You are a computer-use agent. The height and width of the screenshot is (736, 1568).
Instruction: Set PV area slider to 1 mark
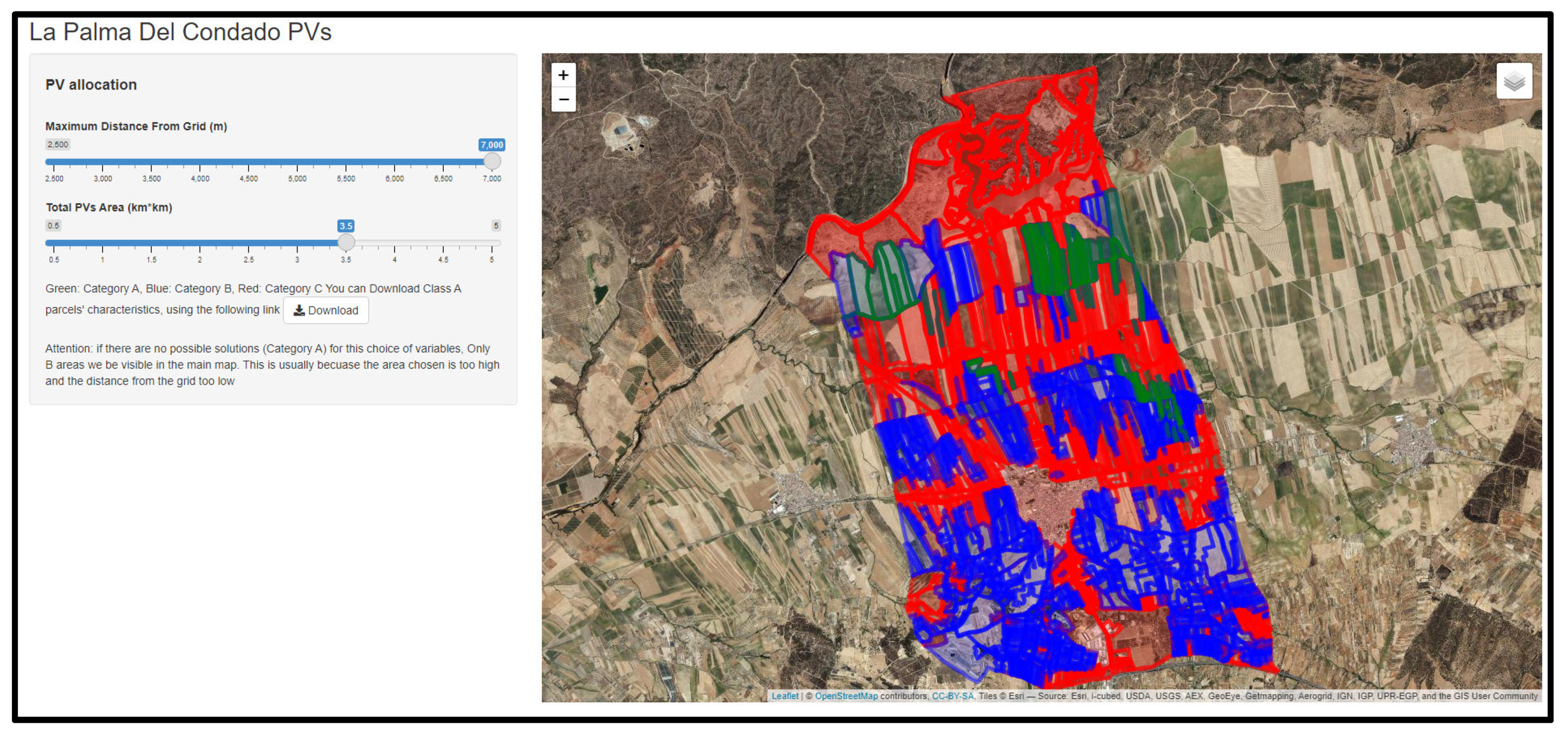102,243
